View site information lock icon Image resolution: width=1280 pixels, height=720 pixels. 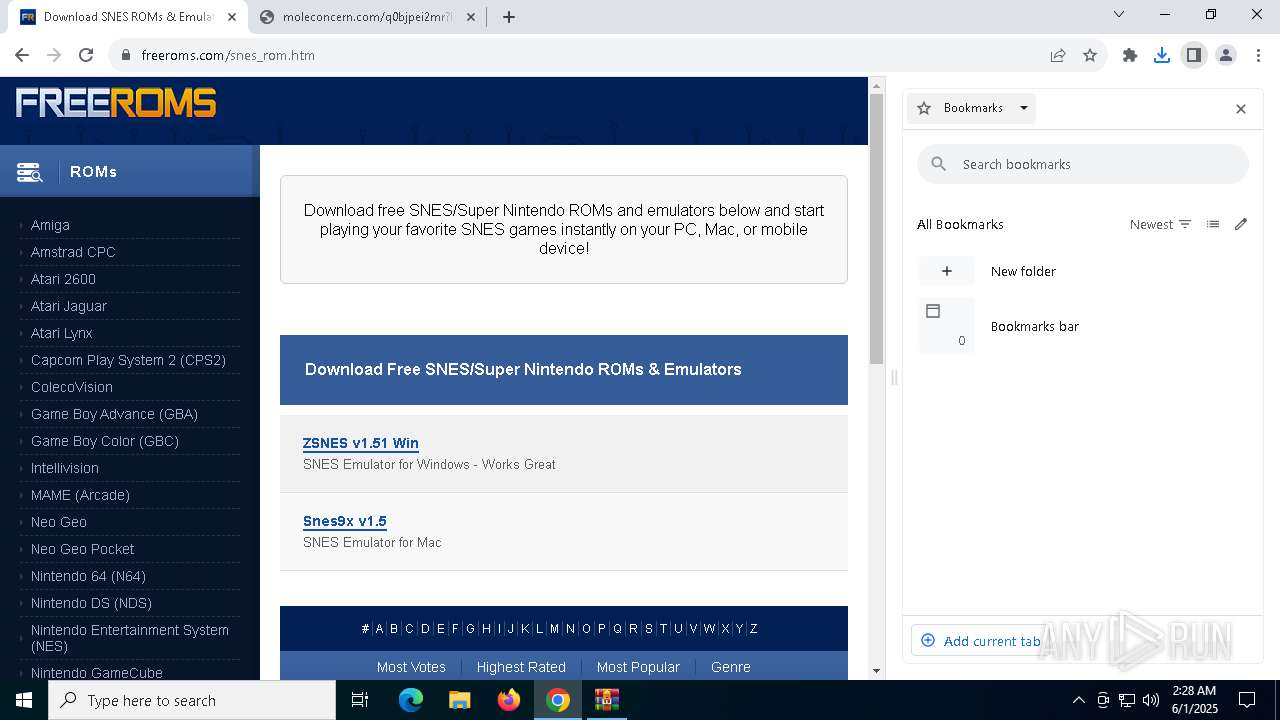[126, 55]
